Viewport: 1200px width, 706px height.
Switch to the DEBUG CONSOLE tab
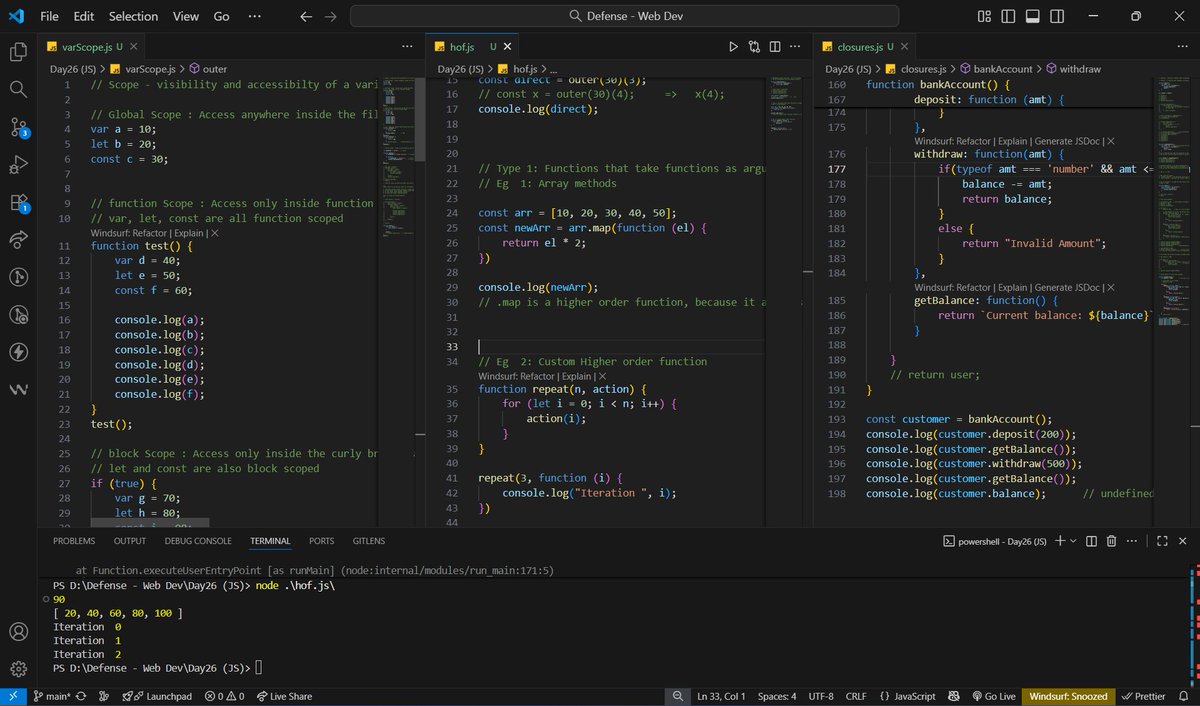tap(198, 541)
